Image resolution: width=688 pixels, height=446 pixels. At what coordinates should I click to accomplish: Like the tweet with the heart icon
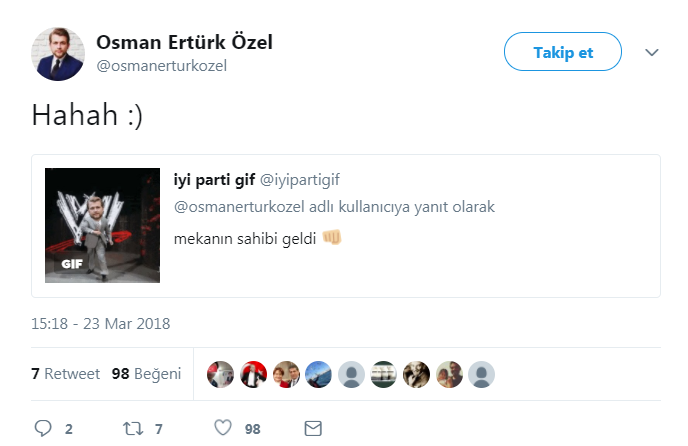tap(223, 428)
